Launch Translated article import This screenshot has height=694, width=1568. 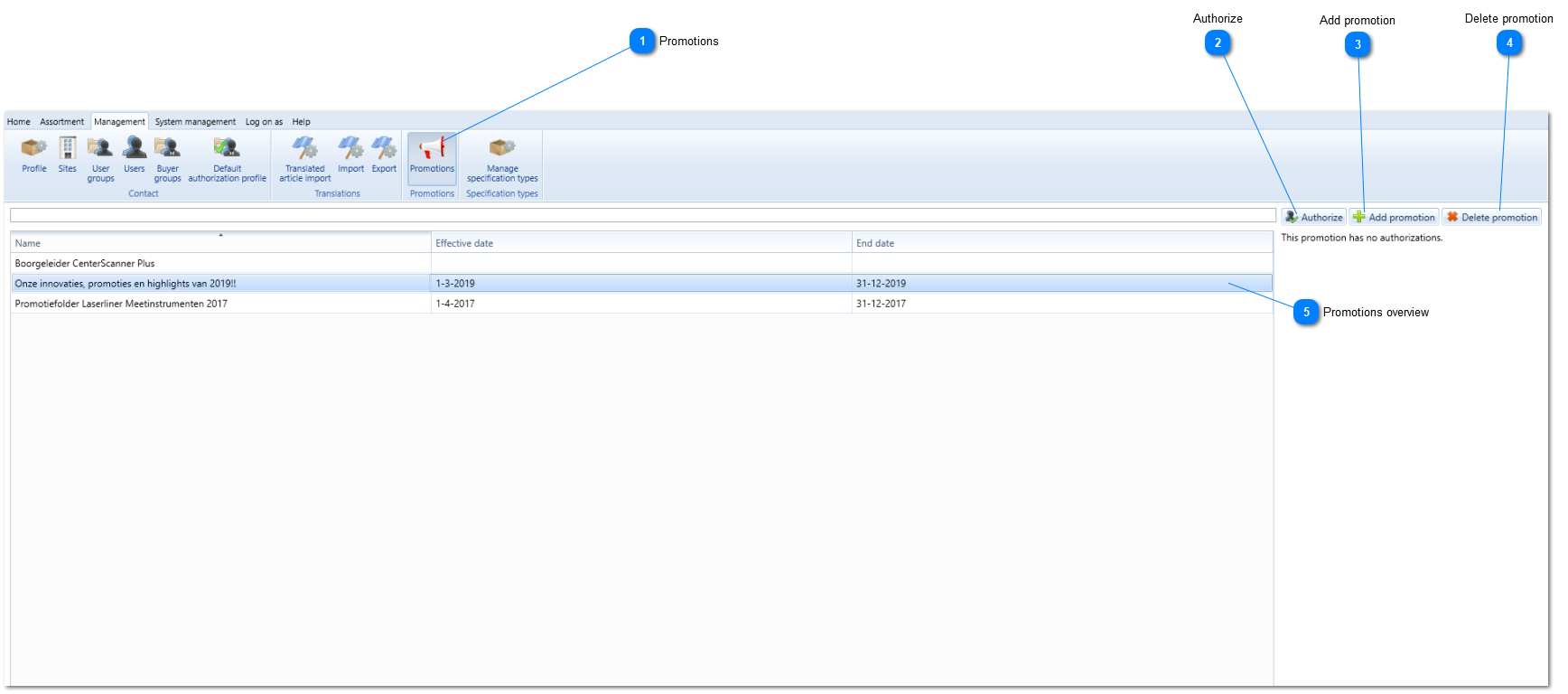305,159
